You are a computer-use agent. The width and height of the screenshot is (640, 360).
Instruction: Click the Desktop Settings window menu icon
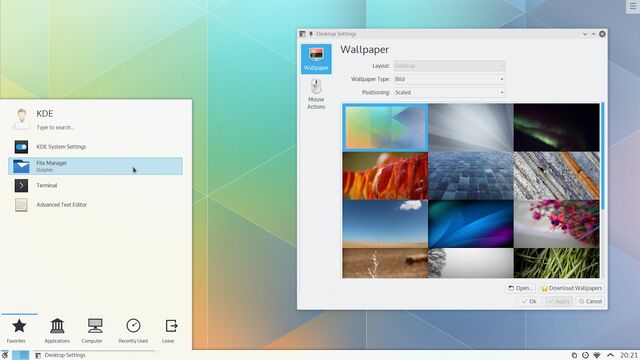pyautogui.click(x=302, y=34)
